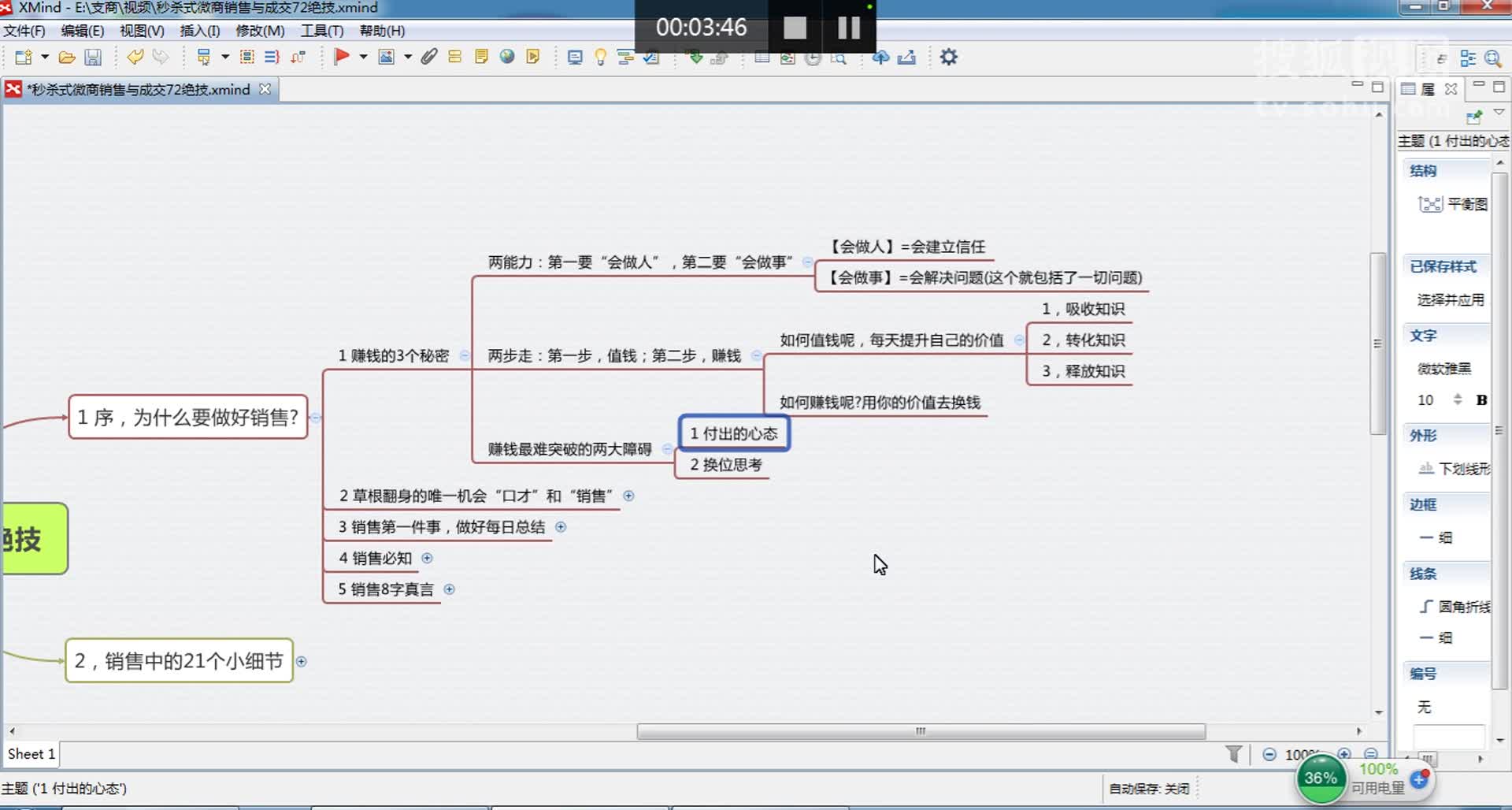Open preferences via gear icon
1512x810 pixels.
click(x=949, y=57)
